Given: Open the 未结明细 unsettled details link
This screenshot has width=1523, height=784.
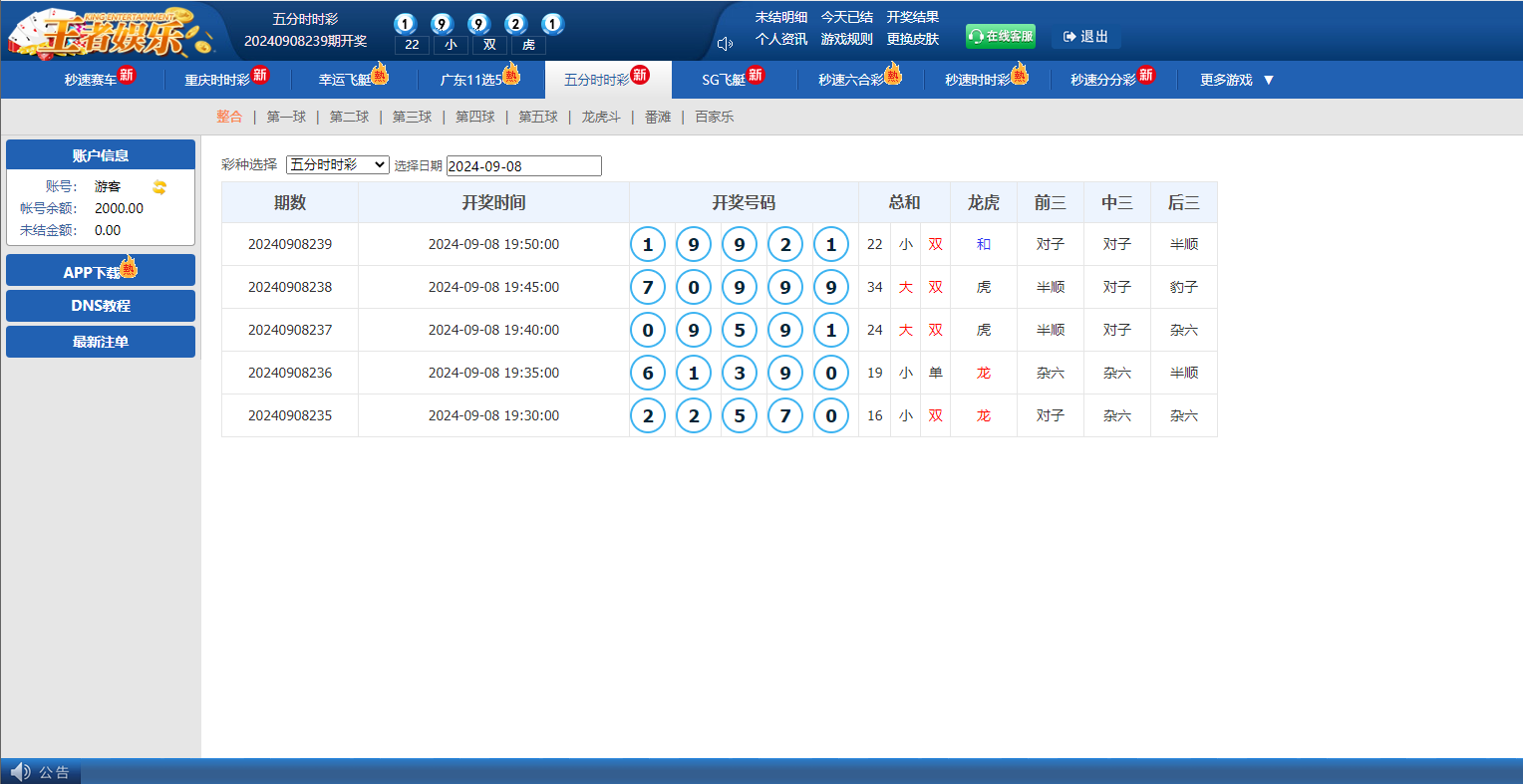Looking at the screenshot, I should point(780,17).
